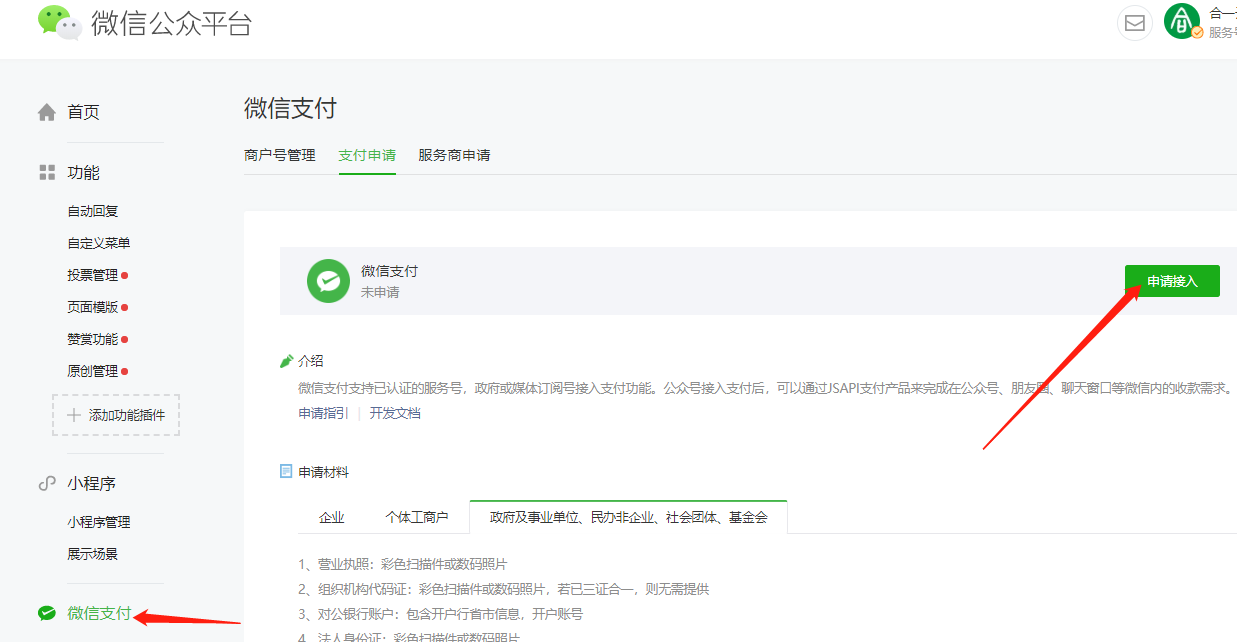Viewport: 1237px width, 642px height.
Task: Select the 政府及事业单位 materials tab
Action: coord(629,517)
